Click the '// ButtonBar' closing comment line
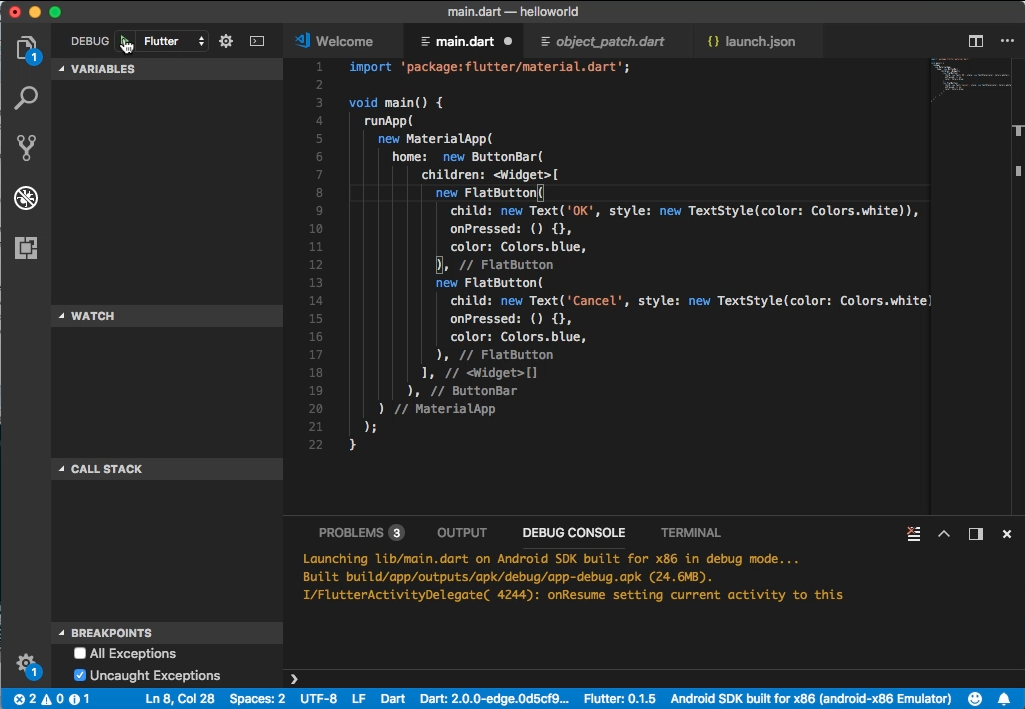Image resolution: width=1025 pixels, height=709 pixels. [x=462, y=391]
